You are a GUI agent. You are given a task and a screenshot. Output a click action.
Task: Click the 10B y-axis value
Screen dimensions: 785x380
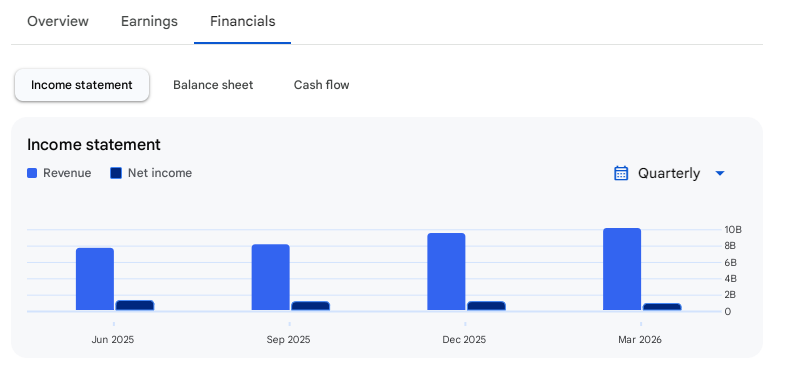click(x=733, y=230)
